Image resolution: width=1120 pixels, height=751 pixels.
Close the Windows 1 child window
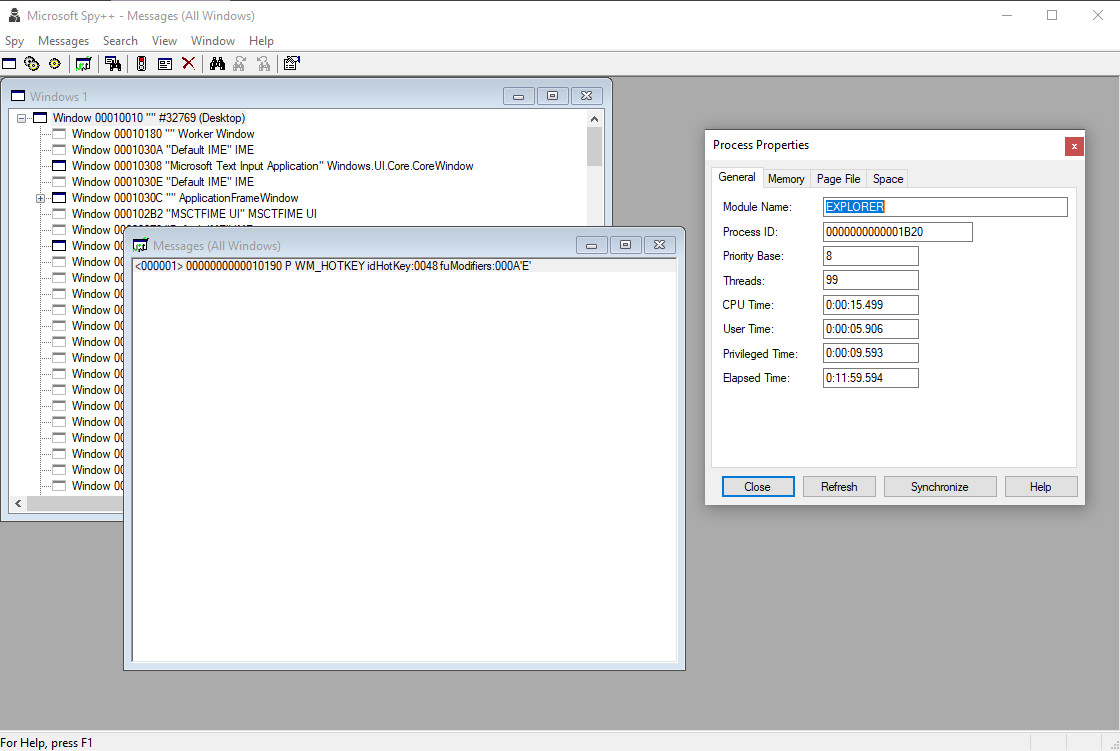pos(586,96)
